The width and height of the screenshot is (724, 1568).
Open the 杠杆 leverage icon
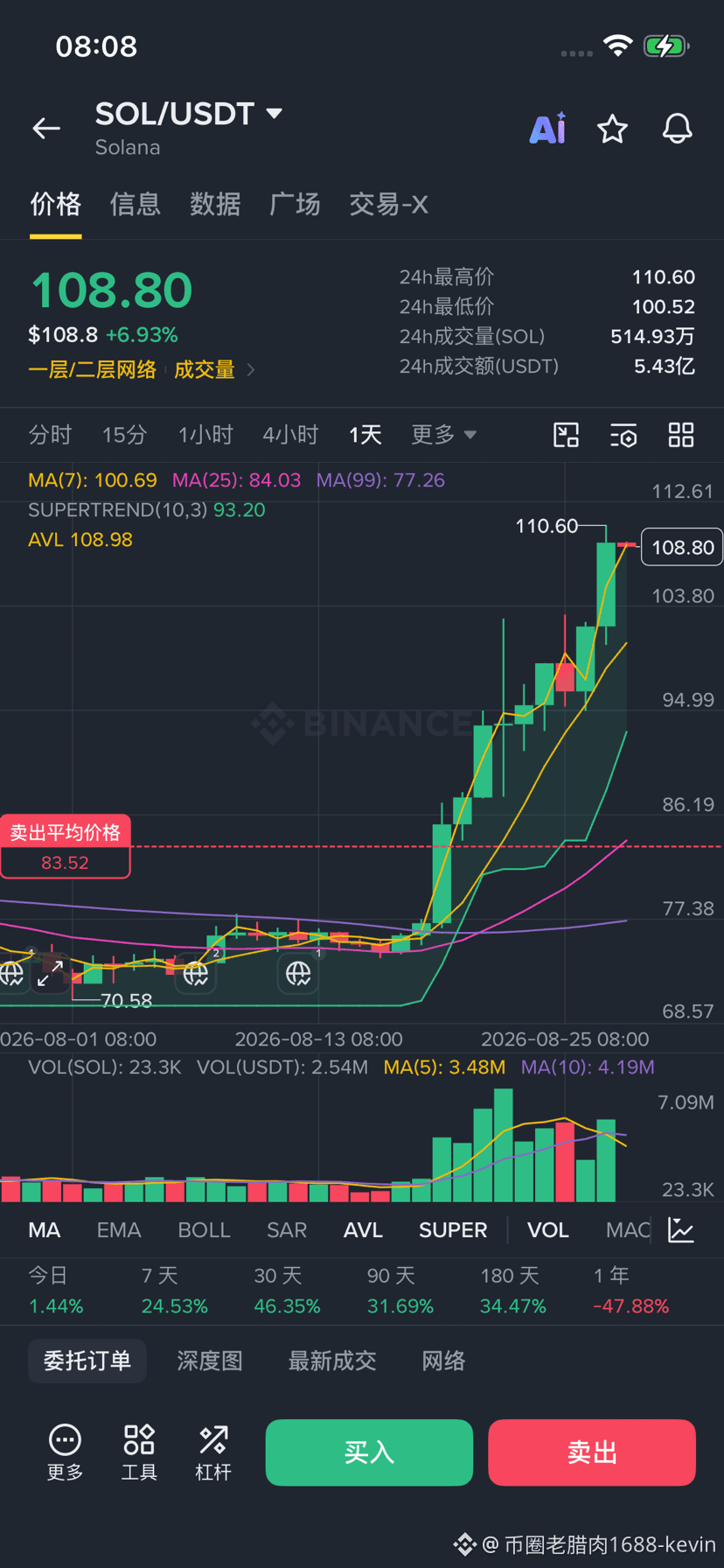pyautogui.click(x=213, y=1452)
